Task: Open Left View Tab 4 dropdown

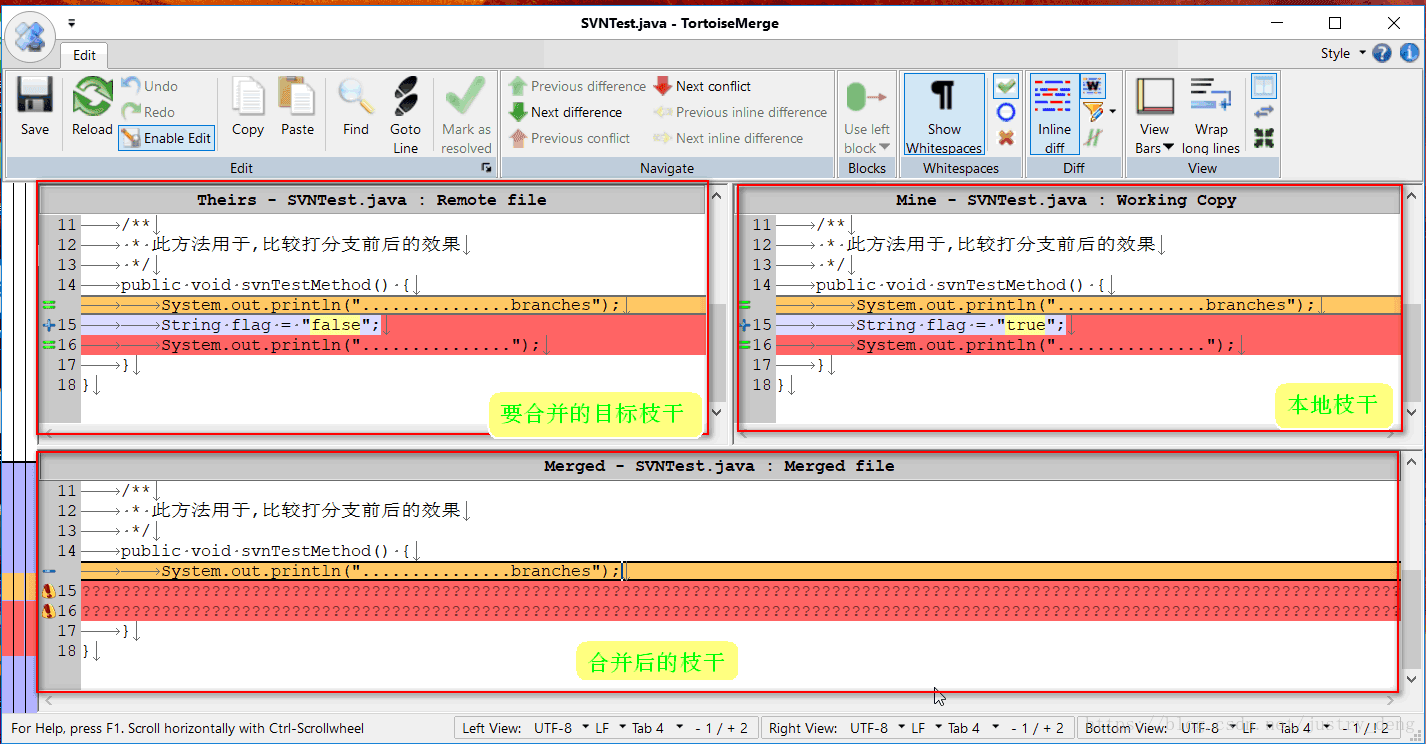Action: [658, 728]
